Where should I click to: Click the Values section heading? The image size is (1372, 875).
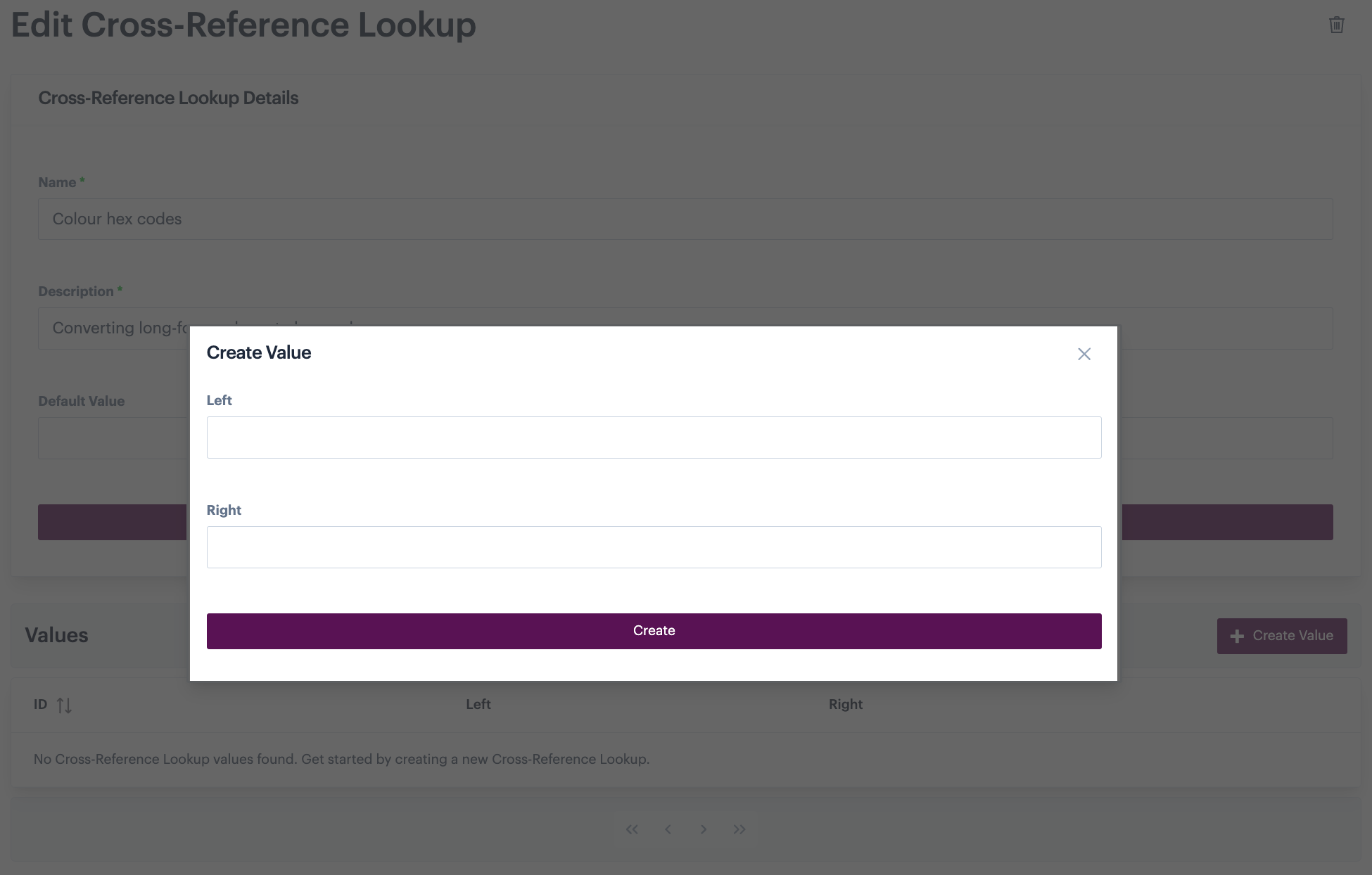[x=56, y=635]
